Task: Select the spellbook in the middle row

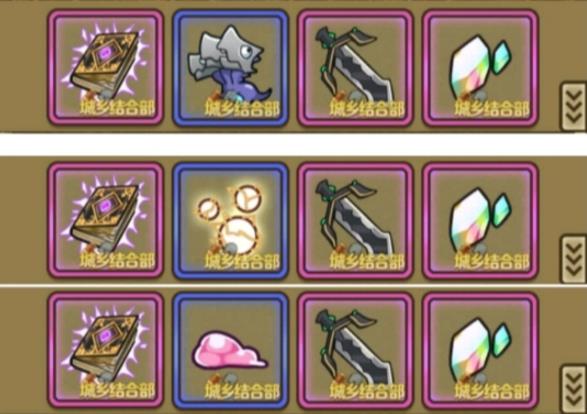Action: tap(106, 220)
